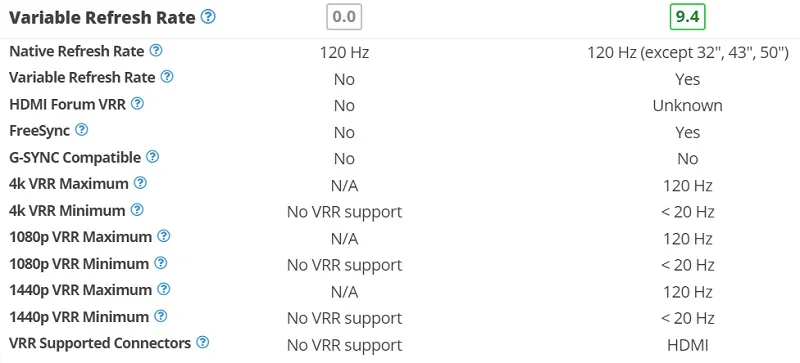Click the FreeSync question mark icon
800x363 pixels.
pos(82,130)
